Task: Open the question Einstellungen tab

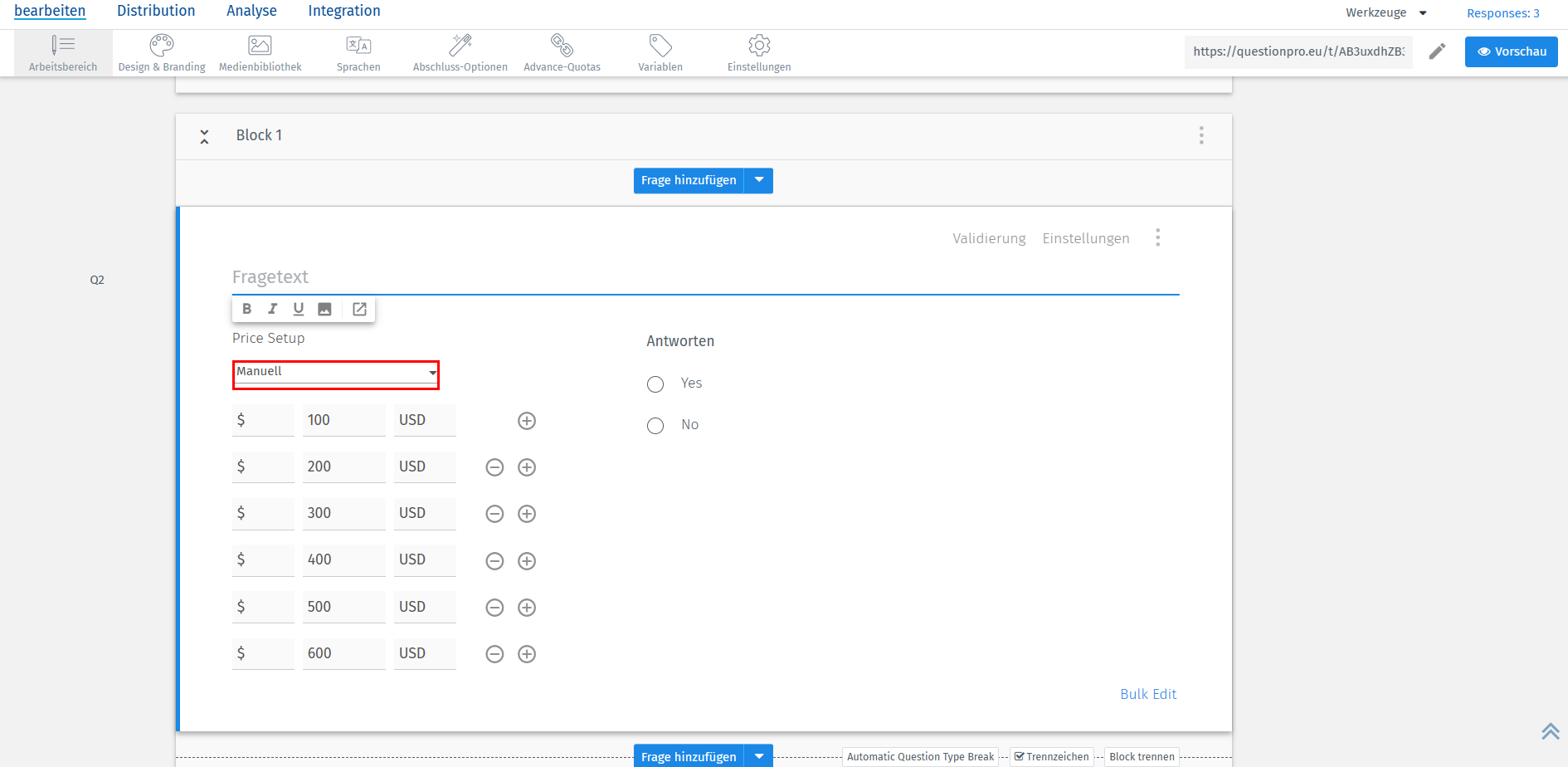Action: pyautogui.click(x=1086, y=238)
